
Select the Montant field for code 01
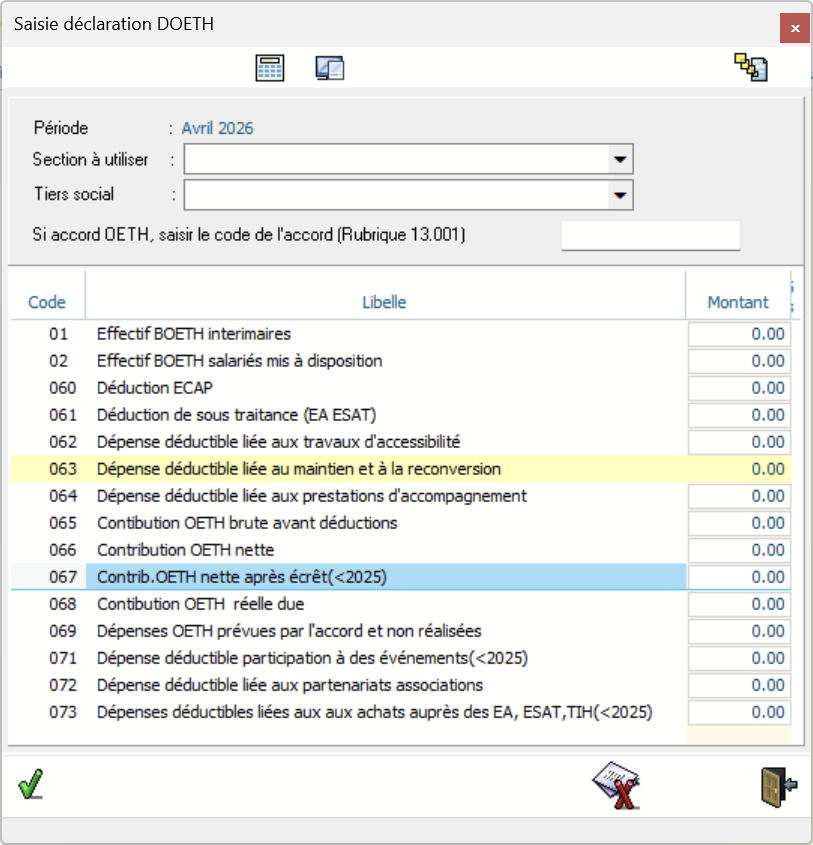(x=739, y=334)
